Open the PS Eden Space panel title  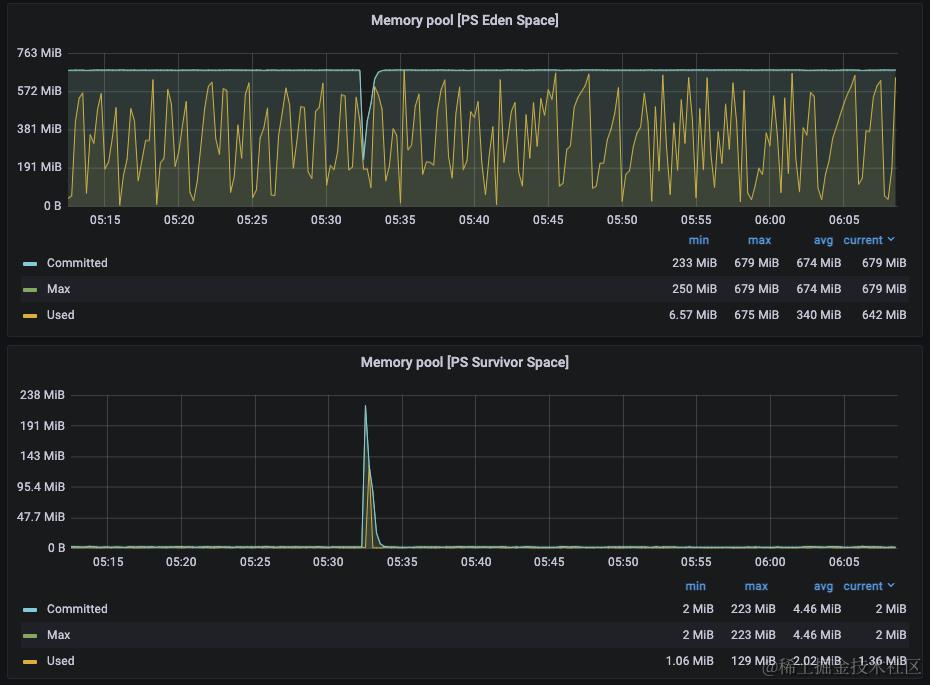tap(464, 20)
